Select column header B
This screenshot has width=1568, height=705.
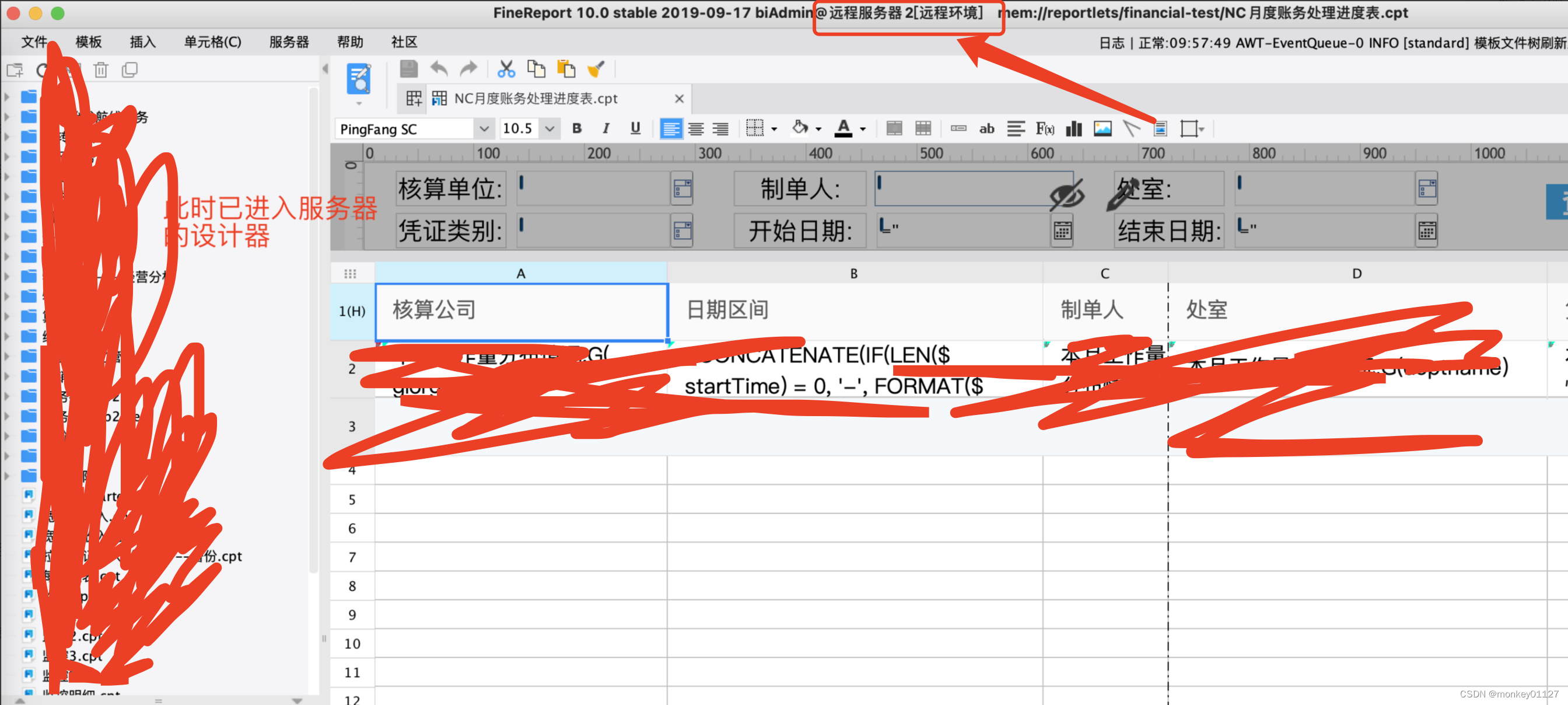(x=854, y=273)
